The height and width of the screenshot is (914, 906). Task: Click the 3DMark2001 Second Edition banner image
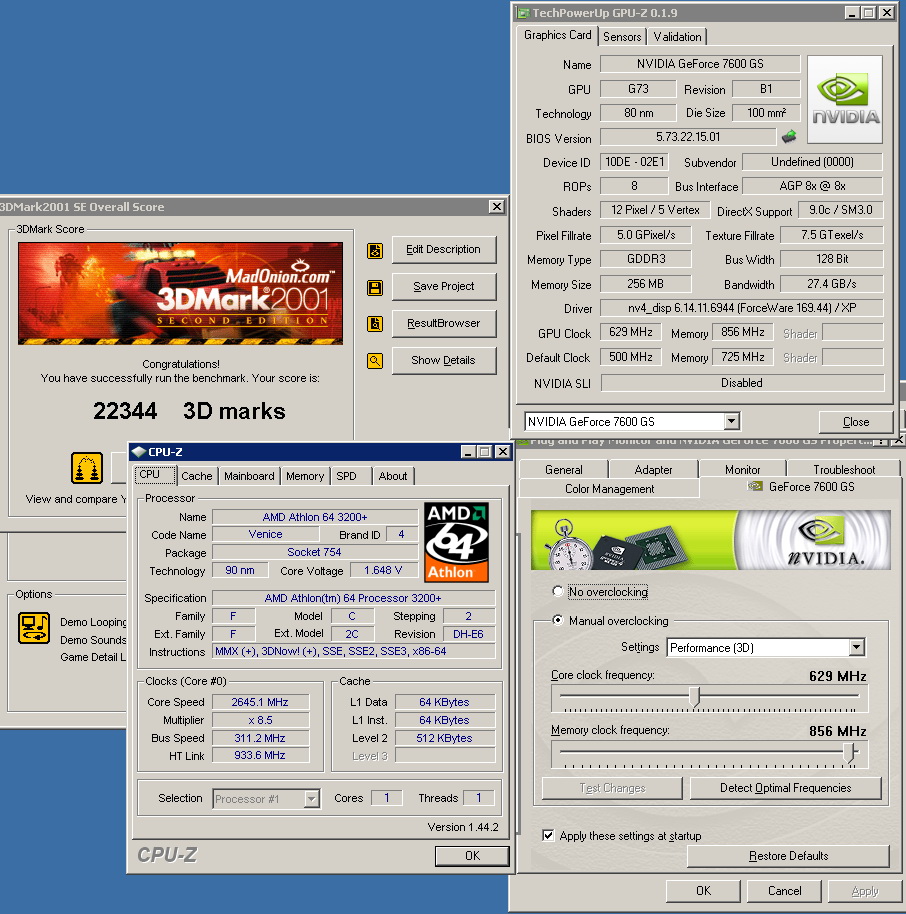pyautogui.click(x=180, y=293)
